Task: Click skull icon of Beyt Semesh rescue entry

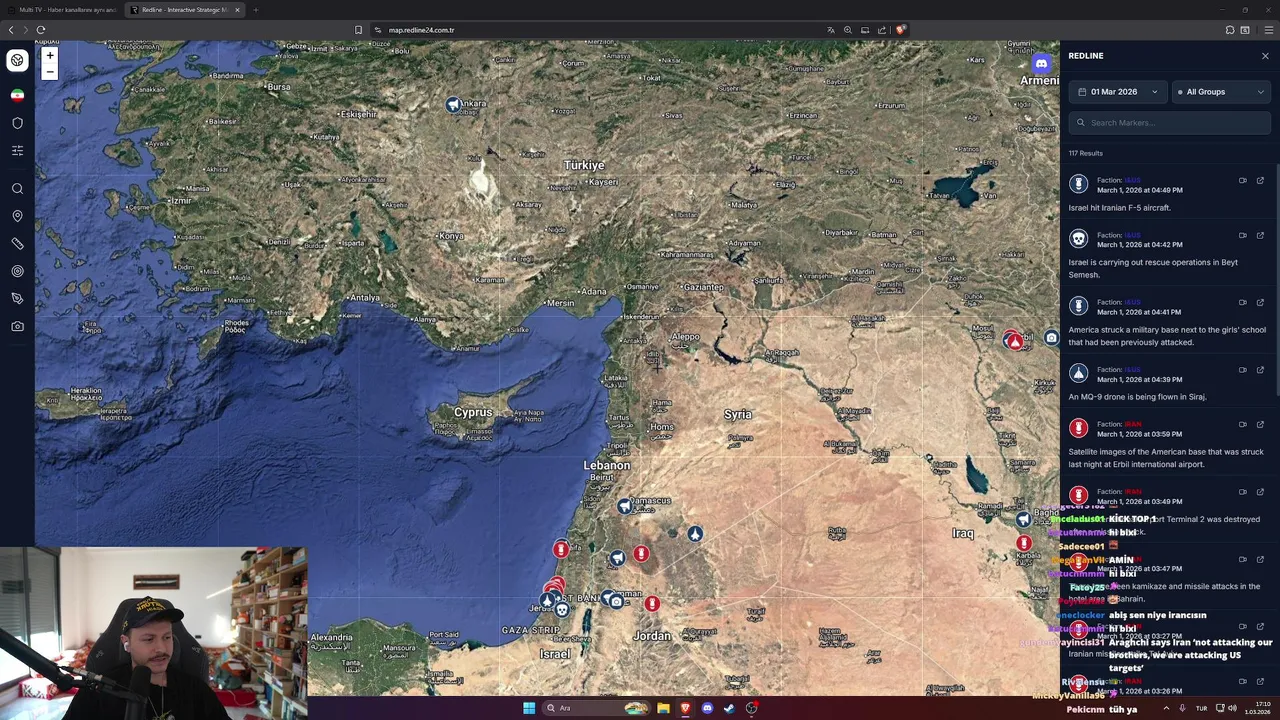Action: coord(1078,239)
